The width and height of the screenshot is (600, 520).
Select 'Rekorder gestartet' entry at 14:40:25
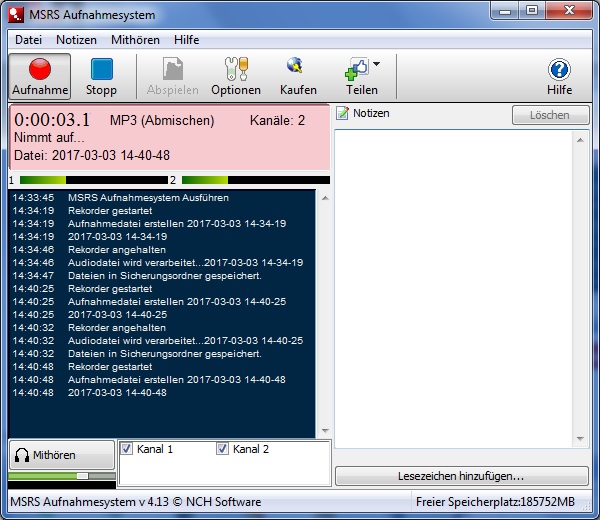coord(110,289)
